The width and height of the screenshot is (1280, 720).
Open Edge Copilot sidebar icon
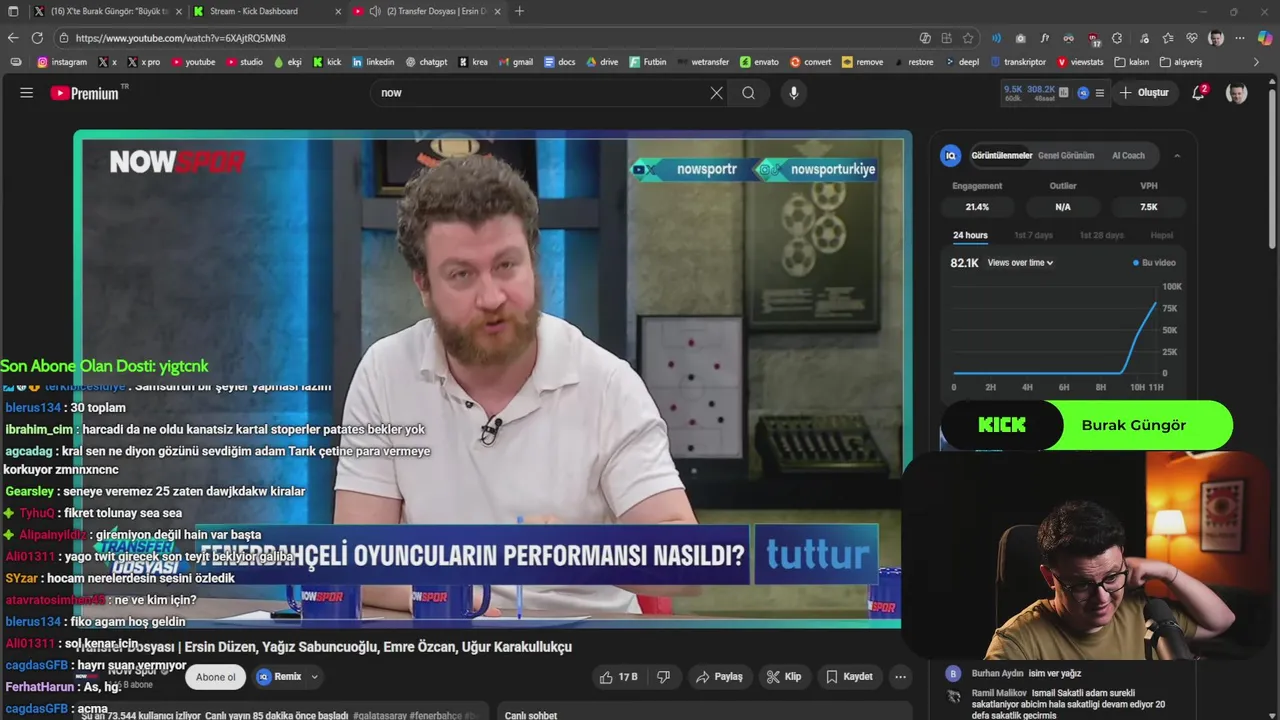coord(1264,38)
